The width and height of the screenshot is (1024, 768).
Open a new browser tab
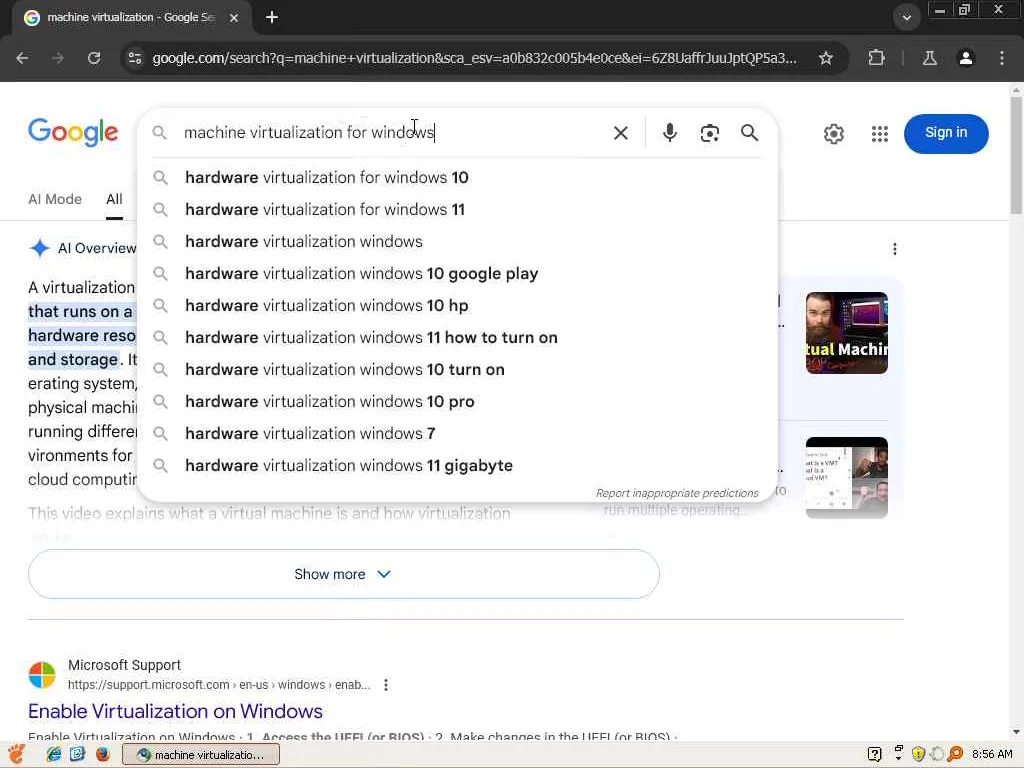272,18
